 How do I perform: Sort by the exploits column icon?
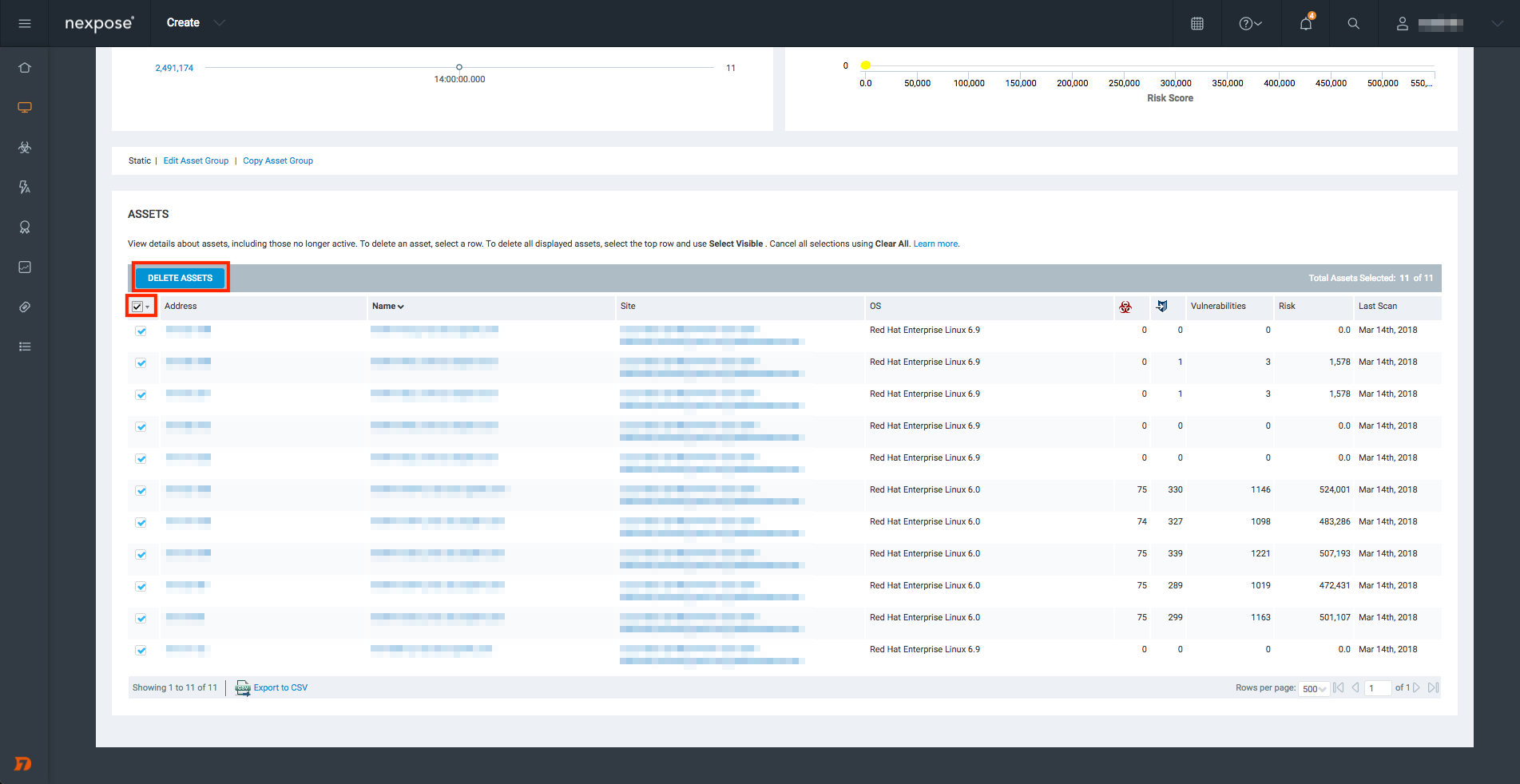[x=1161, y=307]
